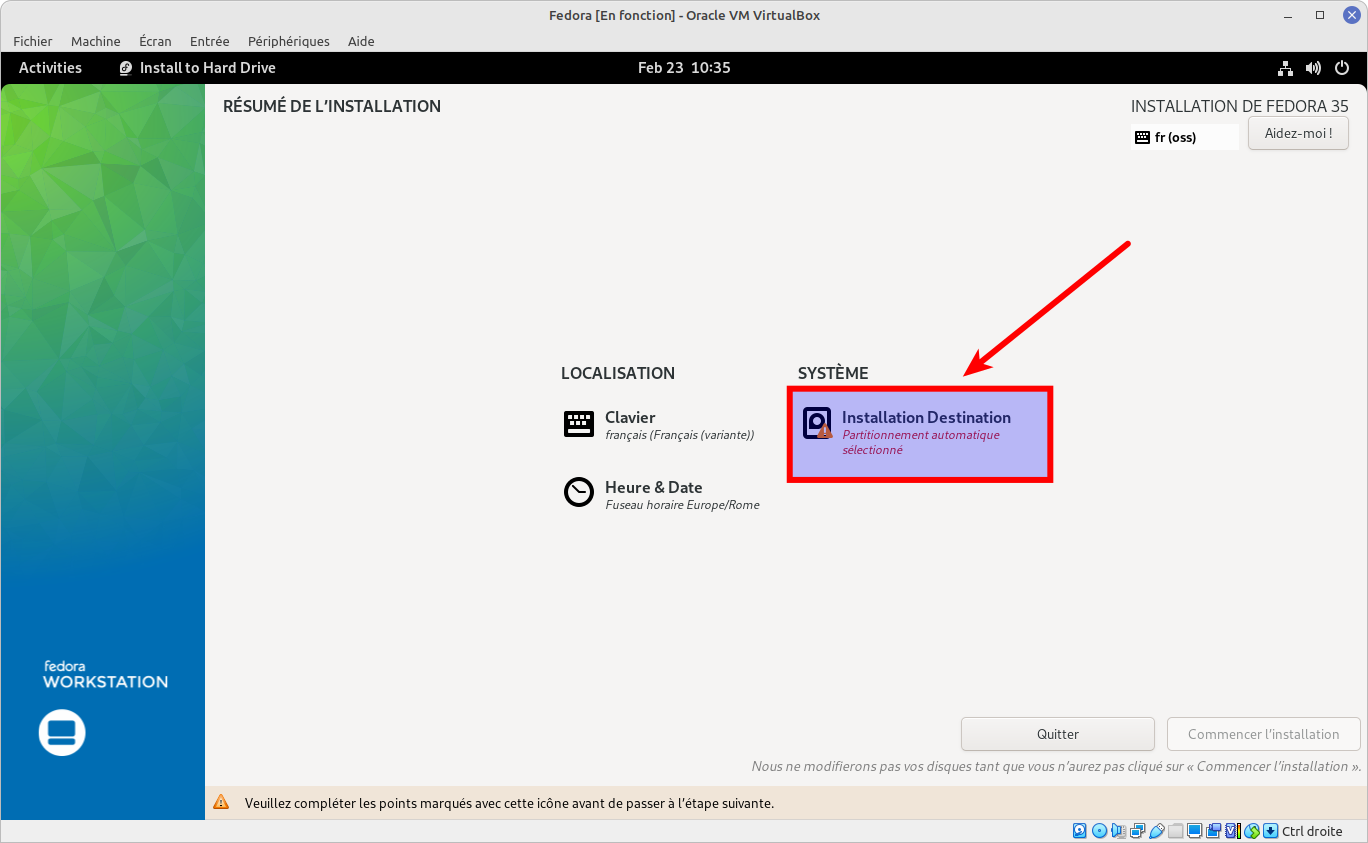Click Fuseau horaire Europe/Rome text

click(682, 505)
